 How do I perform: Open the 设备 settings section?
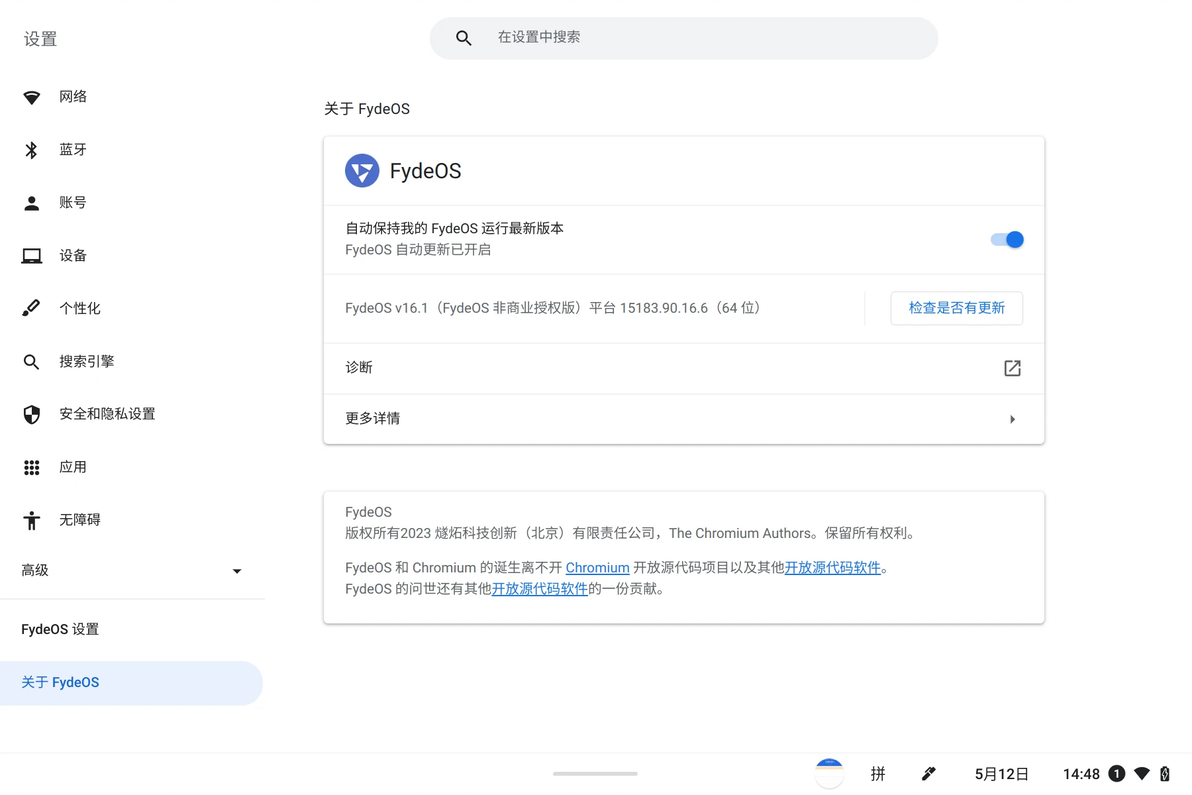132,255
